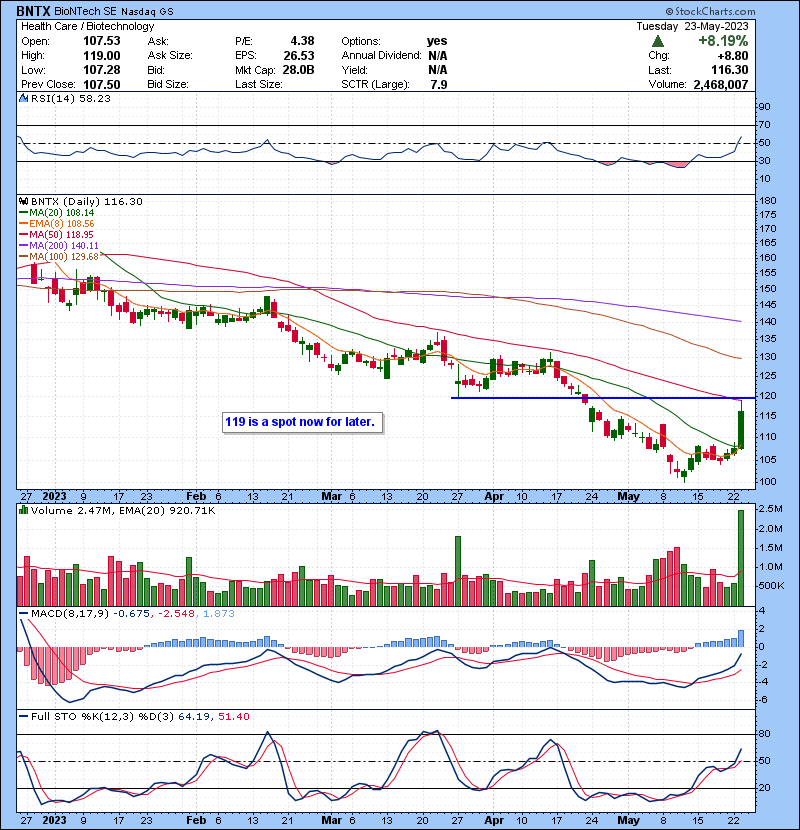The height and width of the screenshot is (830, 800).
Task: Click the Mkt Cap value 28.0B
Action: pyautogui.click(x=299, y=70)
